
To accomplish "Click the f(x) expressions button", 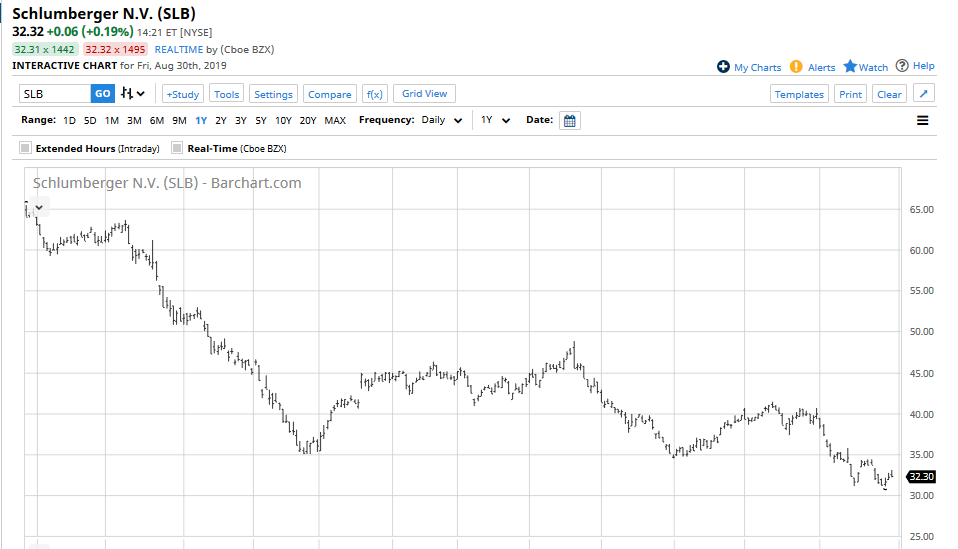I will 375,94.
